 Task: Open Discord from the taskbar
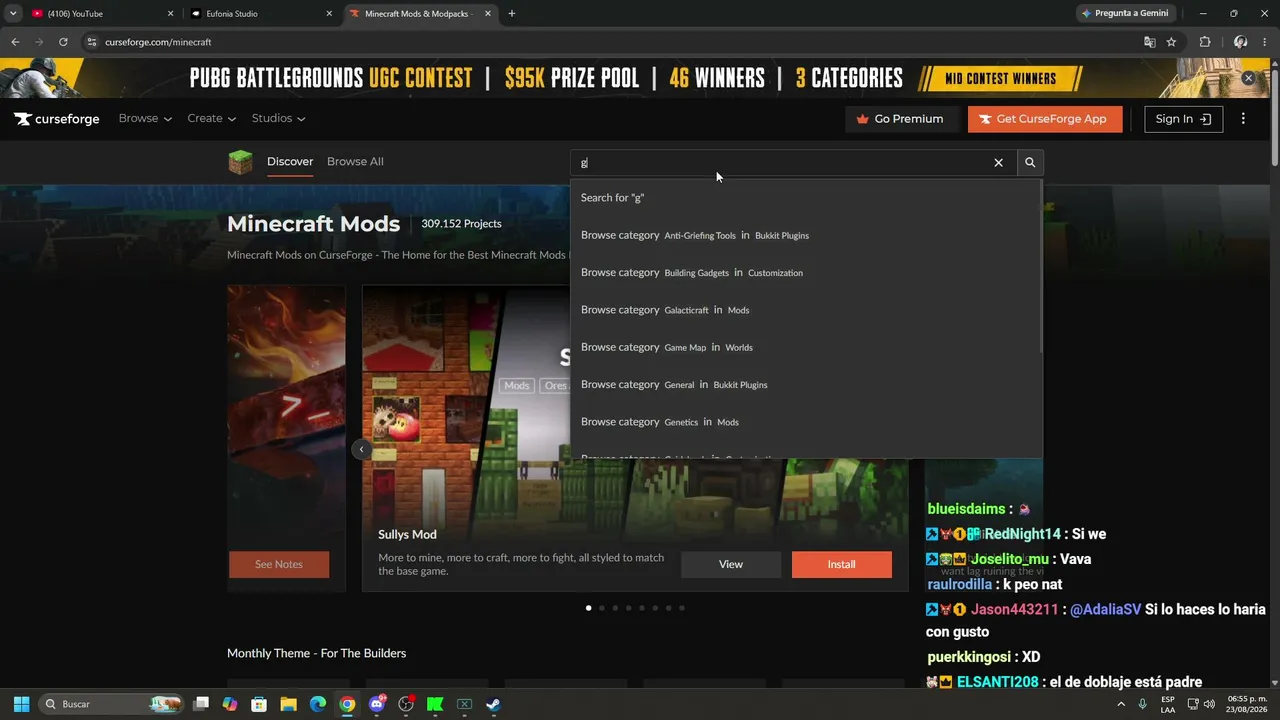tap(377, 704)
